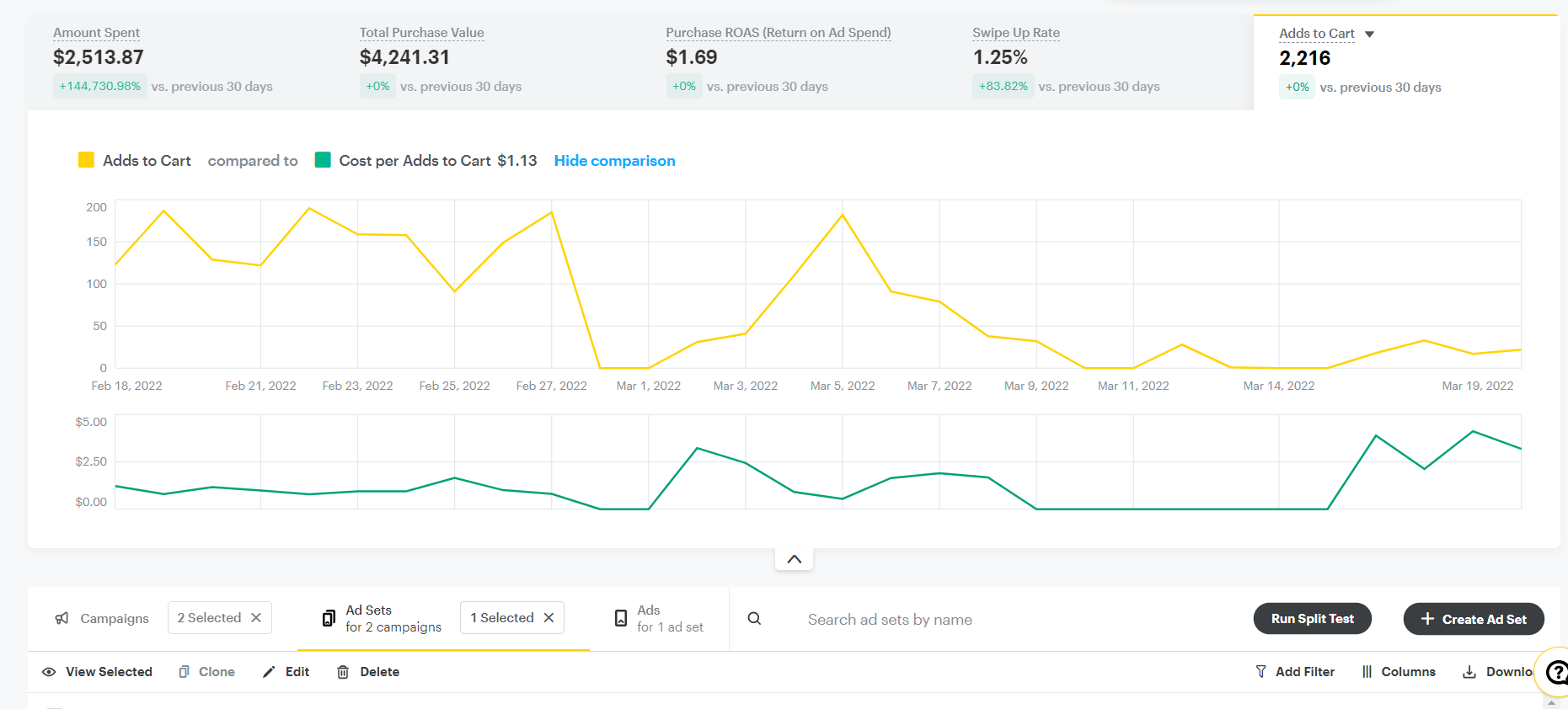Open the Adds to Cart metric dropdown
This screenshot has height=709, width=1568.
coord(1369,35)
